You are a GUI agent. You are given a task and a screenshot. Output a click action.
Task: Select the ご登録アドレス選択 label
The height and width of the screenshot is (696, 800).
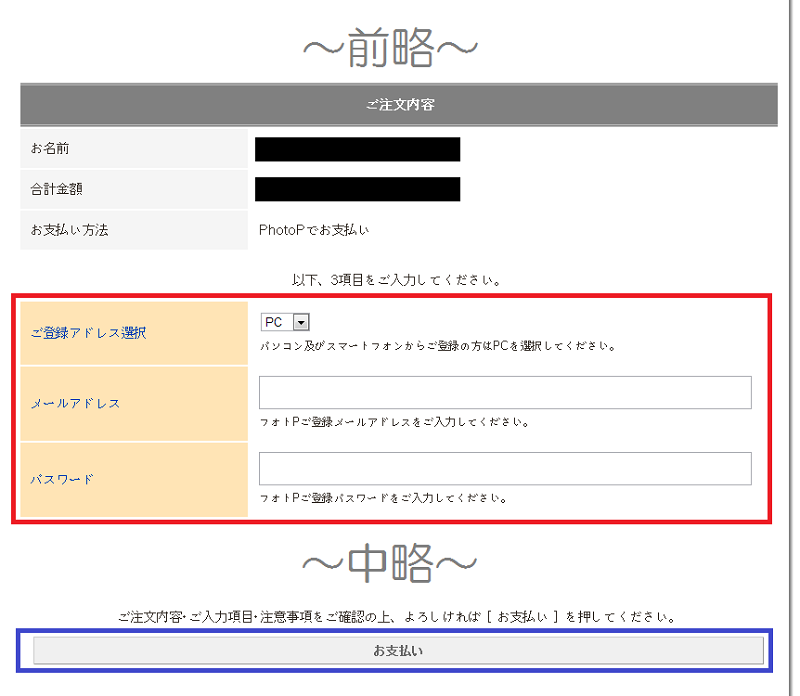(88, 333)
